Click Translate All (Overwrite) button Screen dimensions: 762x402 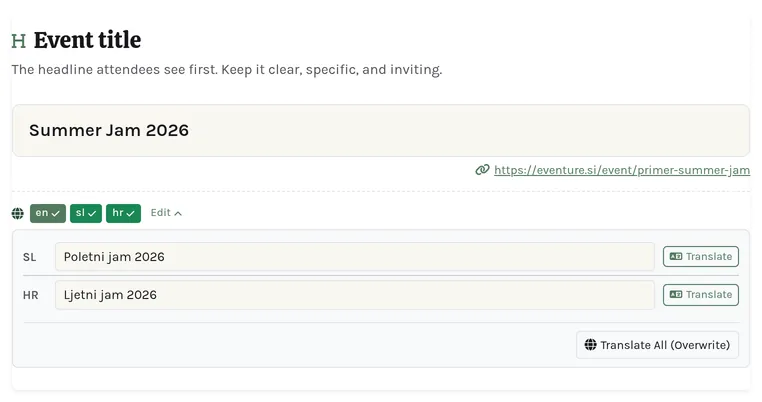pos(657,345)
